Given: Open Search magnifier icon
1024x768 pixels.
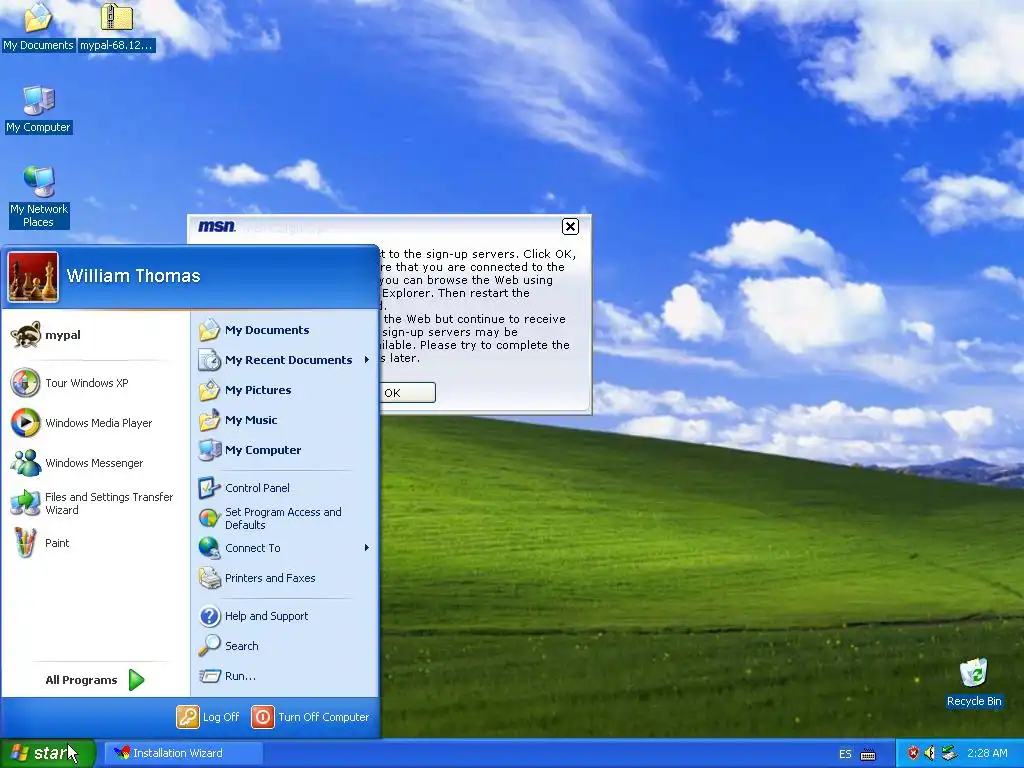Looking at the screenshot, I should point(210,646).
